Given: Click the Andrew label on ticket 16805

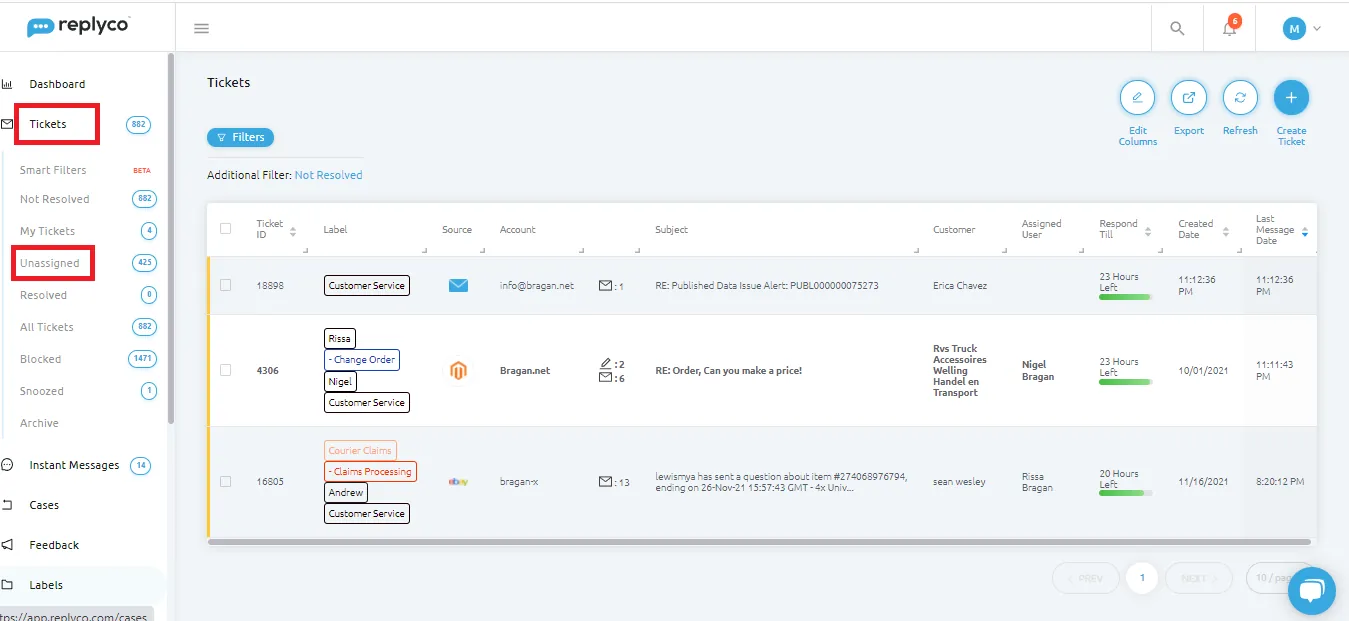Looking at the screenshot, I should point(346,493).
